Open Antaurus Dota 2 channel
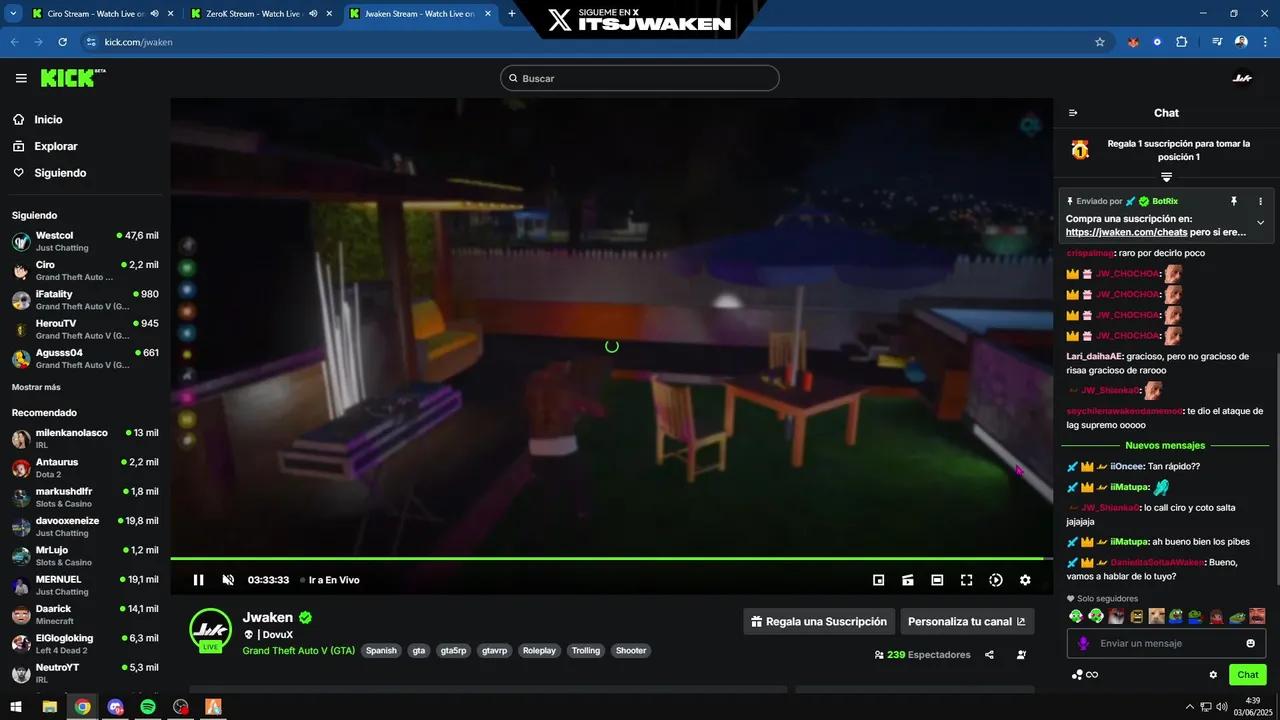Viewport: 1280px width, 720px height. (x=85, y=468)
